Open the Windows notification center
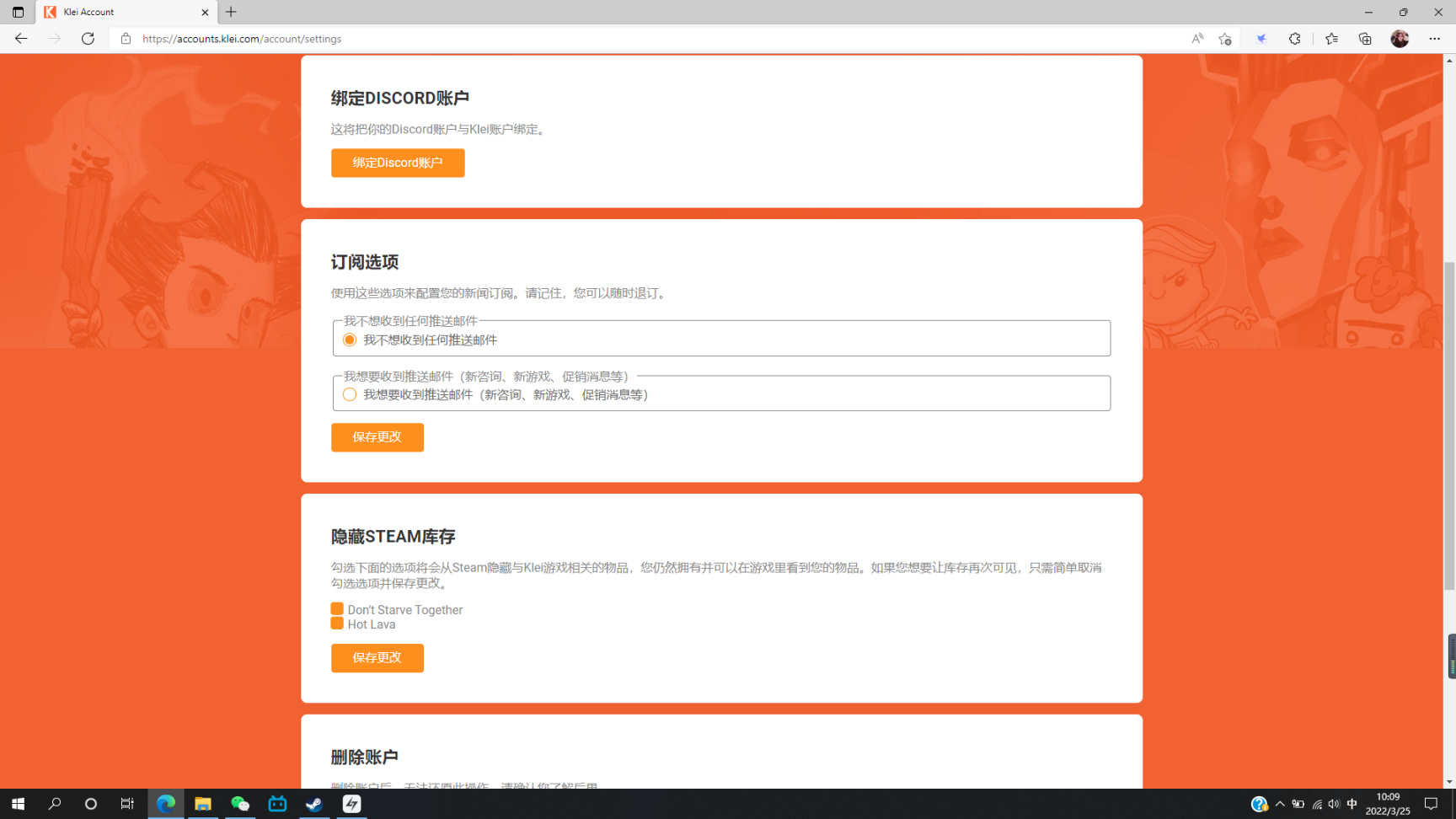1456x819 pixels. (1431, 804)
